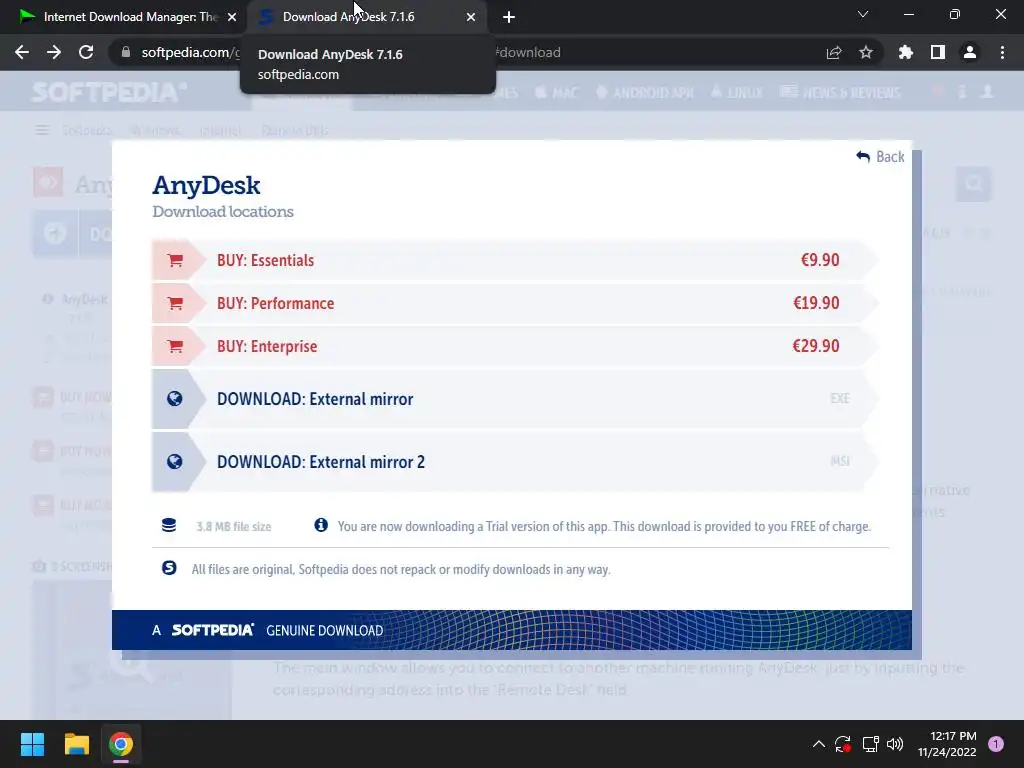Image resolution: width=1024 pixels, height=768 pixels.
Task: Click the lock site info icon
Action: coord(126,52)
